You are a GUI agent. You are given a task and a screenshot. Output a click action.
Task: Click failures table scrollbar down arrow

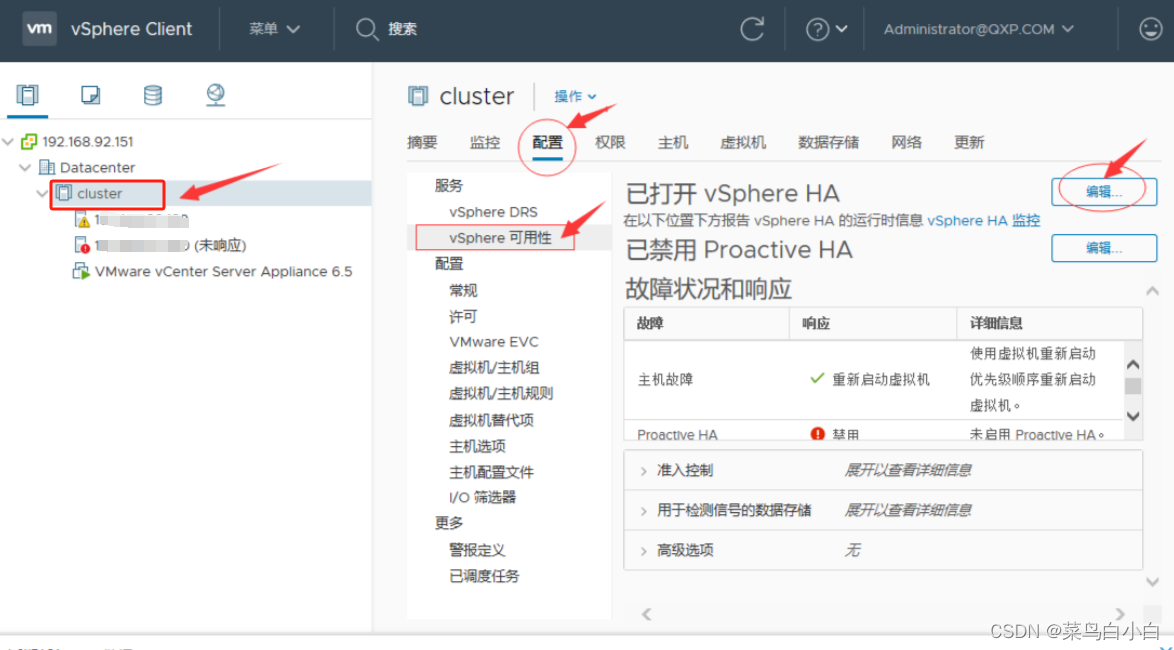coord(1133,416)
